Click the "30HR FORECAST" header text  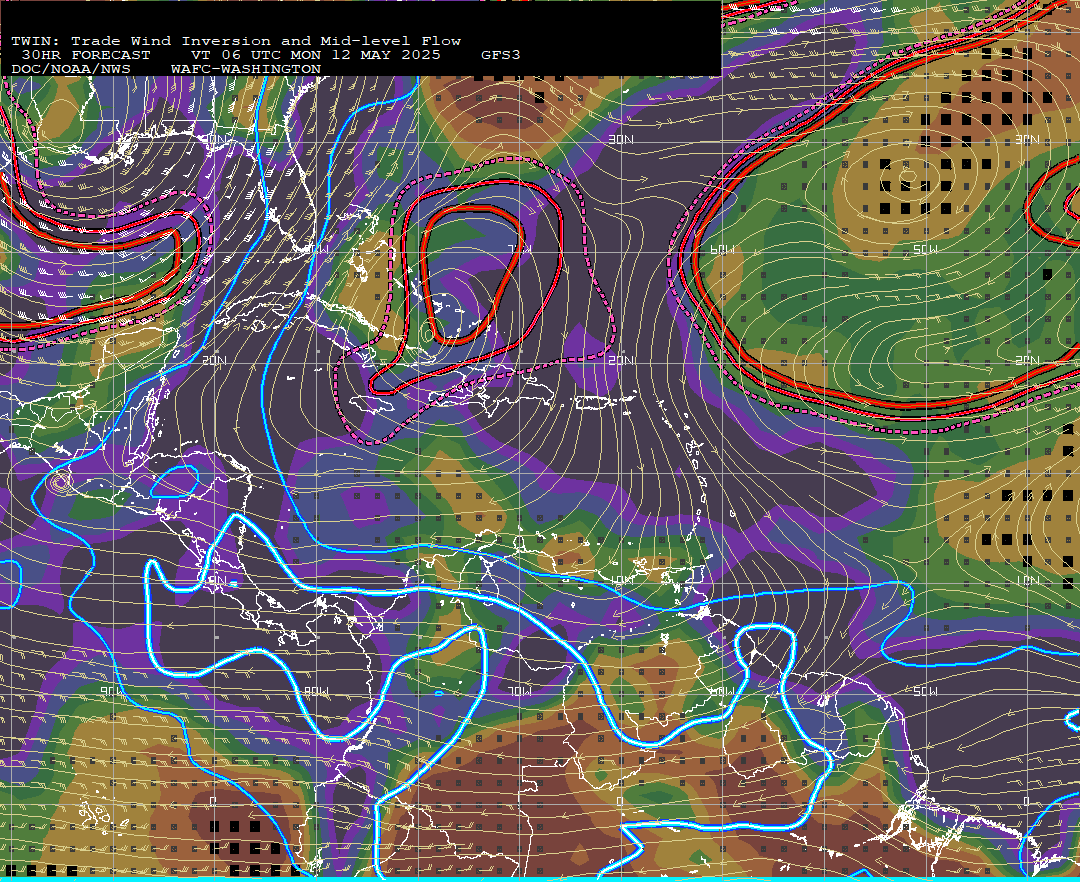[85, 55]
